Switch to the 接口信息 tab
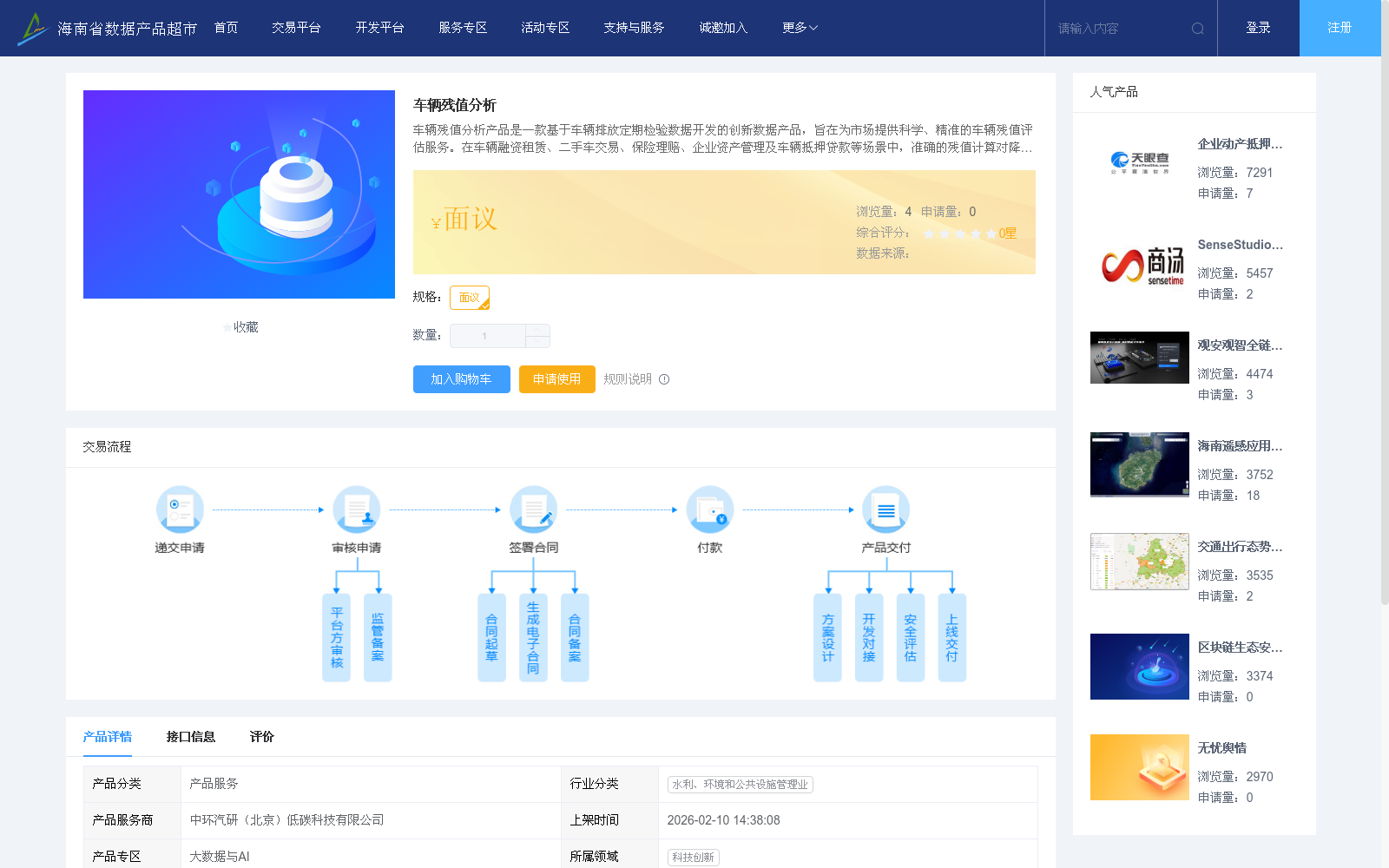 click(191, 737)
